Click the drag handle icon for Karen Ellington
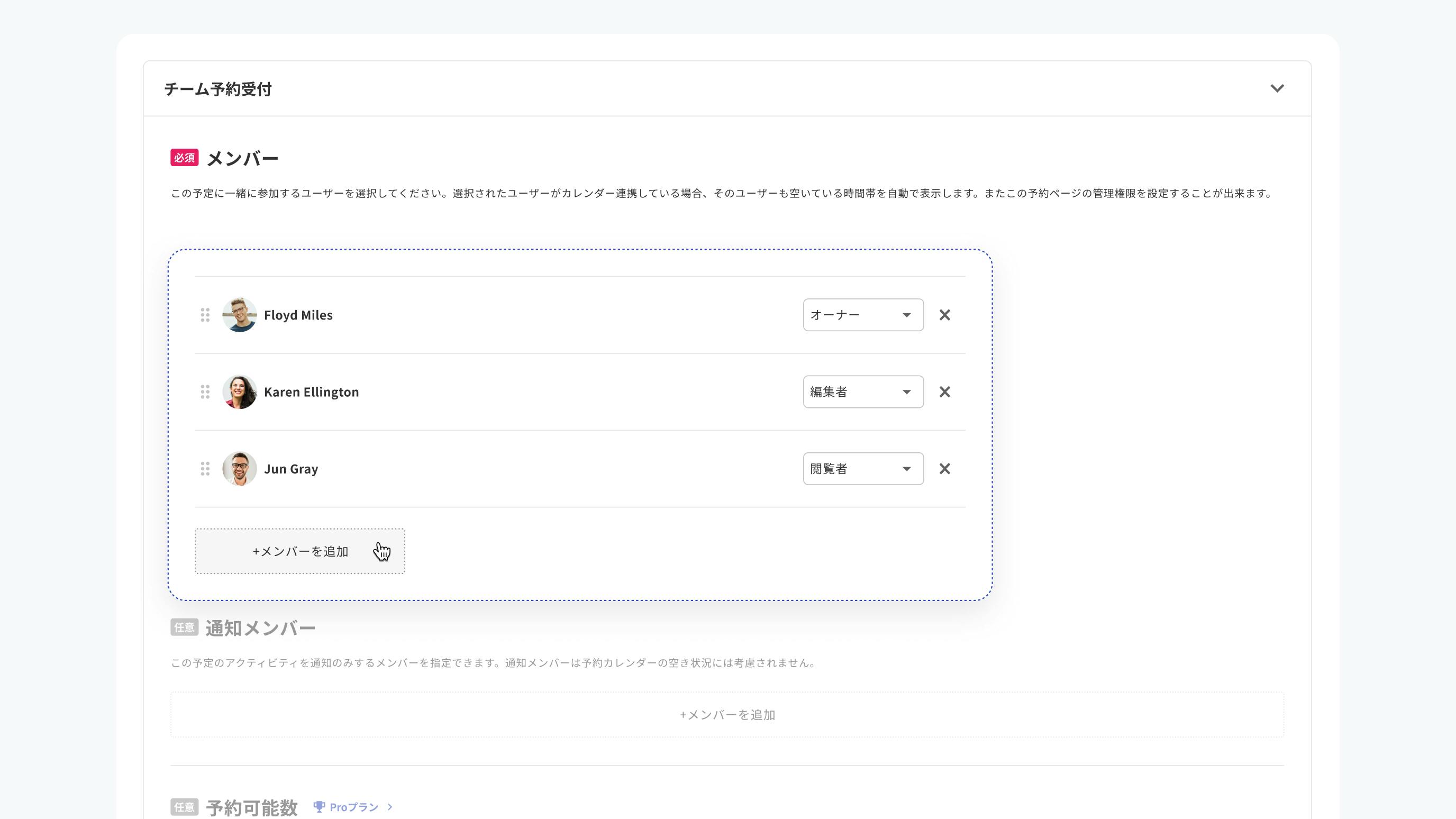The height and width of the screenshot is (819, 1456). click(205, 392)
